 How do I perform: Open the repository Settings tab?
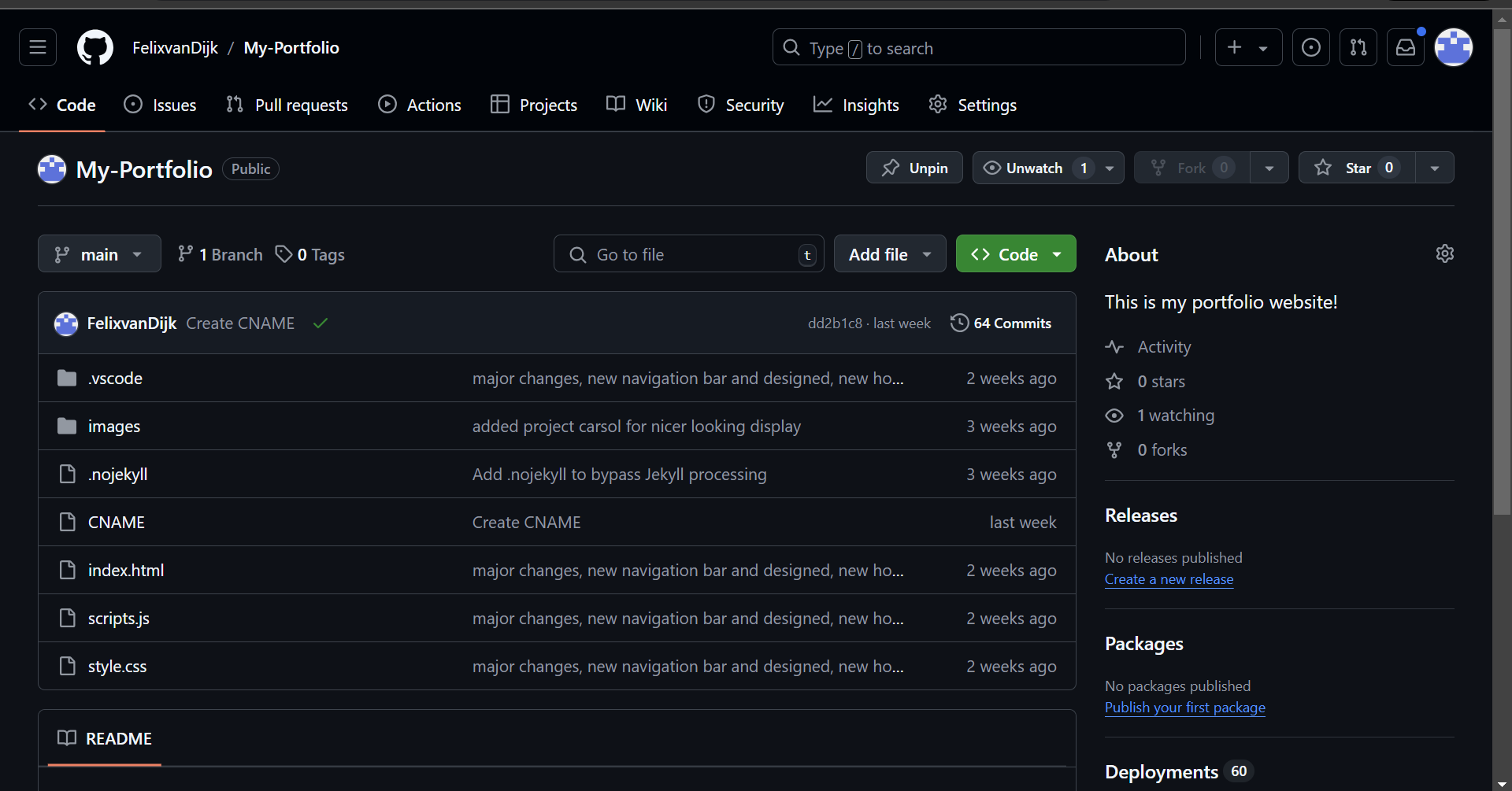pos(973,105)
